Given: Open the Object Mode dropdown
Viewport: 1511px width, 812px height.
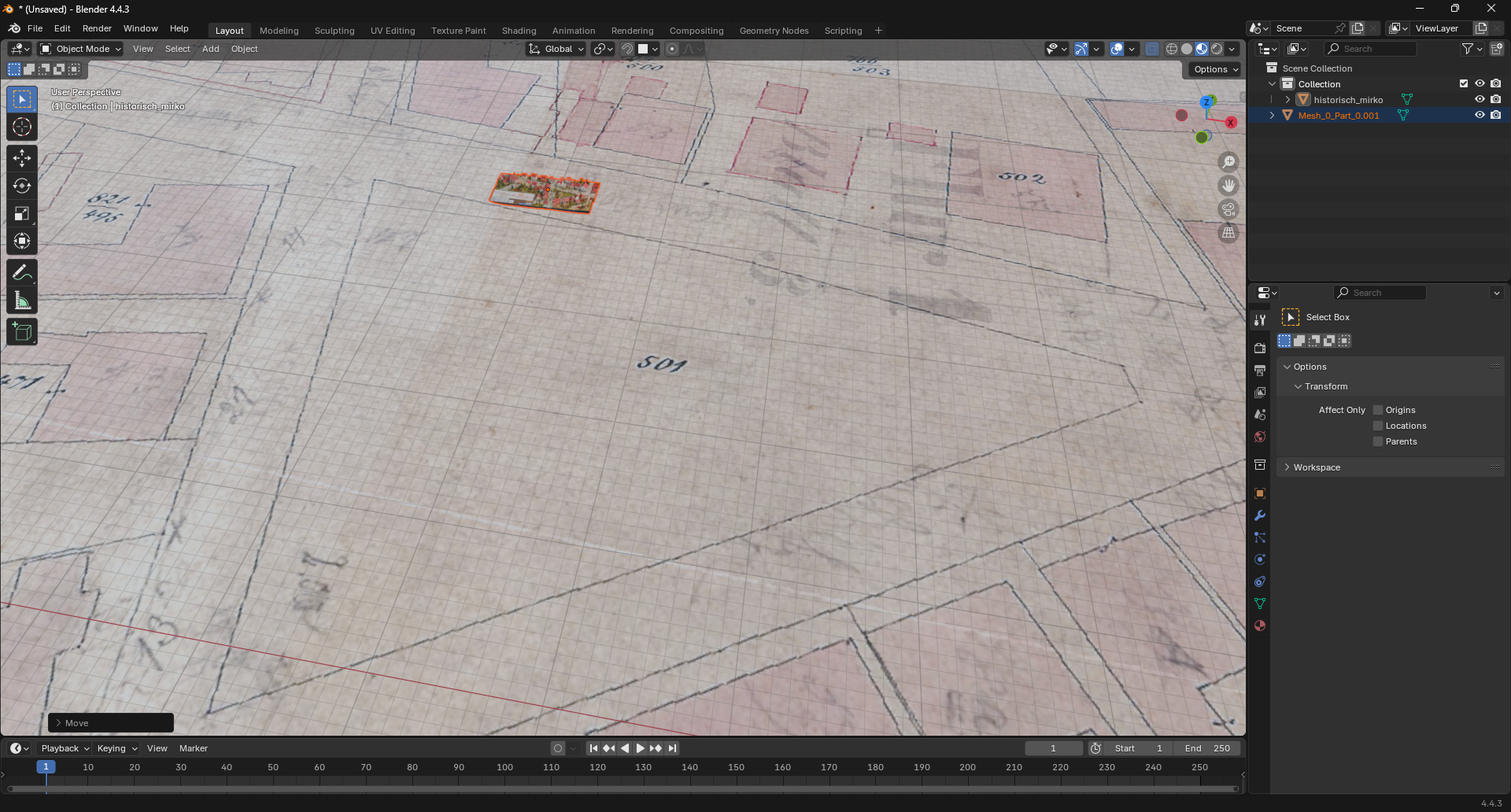Looking at the screenshot, I should point(82,49).
